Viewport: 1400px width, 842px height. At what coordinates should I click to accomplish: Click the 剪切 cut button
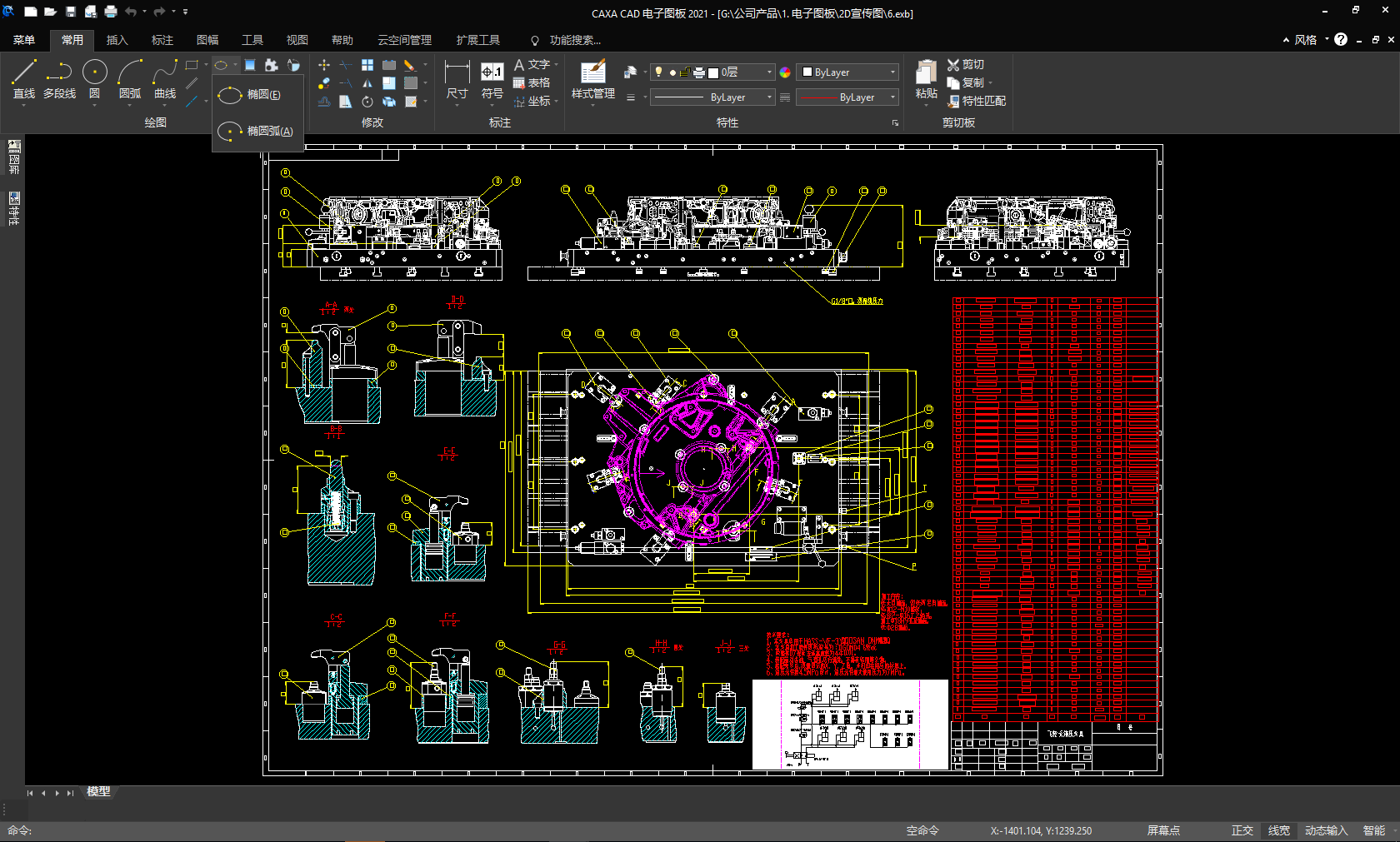[x=966, y=64]
